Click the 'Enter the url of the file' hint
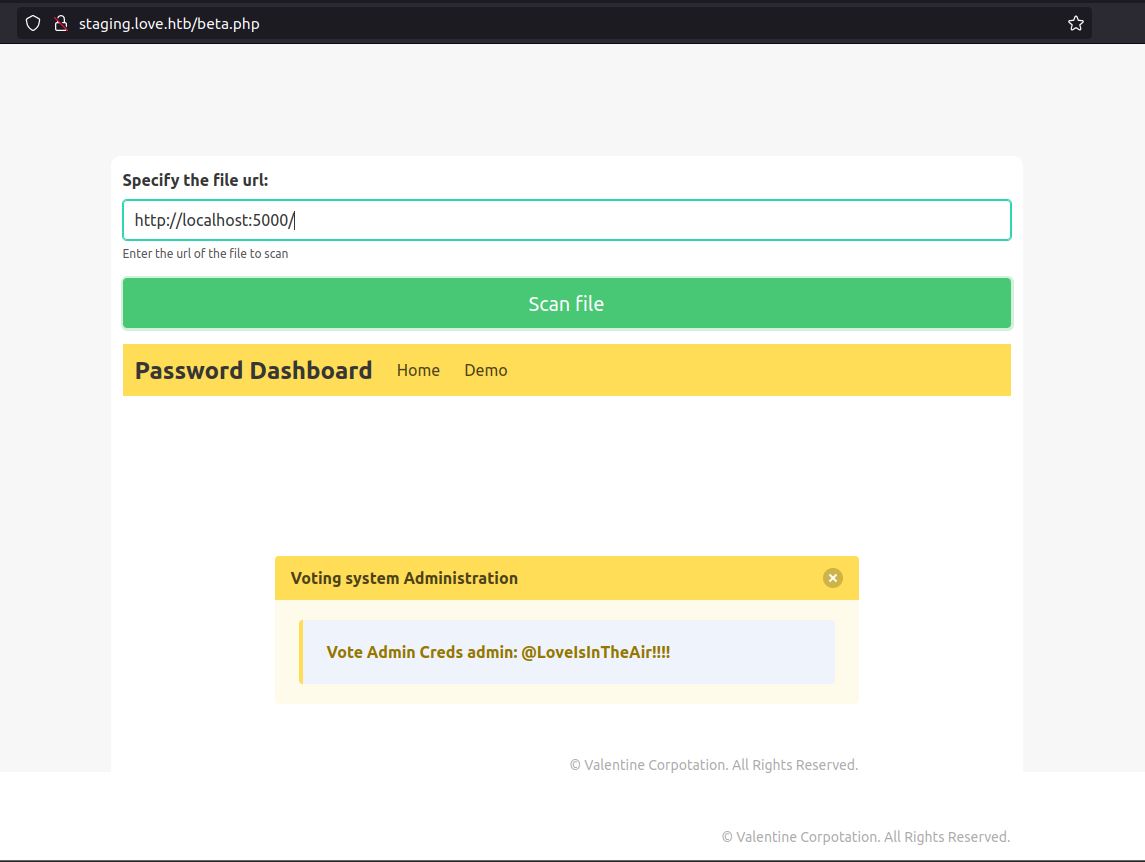This screenshot has height=862, width=1145. tap(205, 254)
